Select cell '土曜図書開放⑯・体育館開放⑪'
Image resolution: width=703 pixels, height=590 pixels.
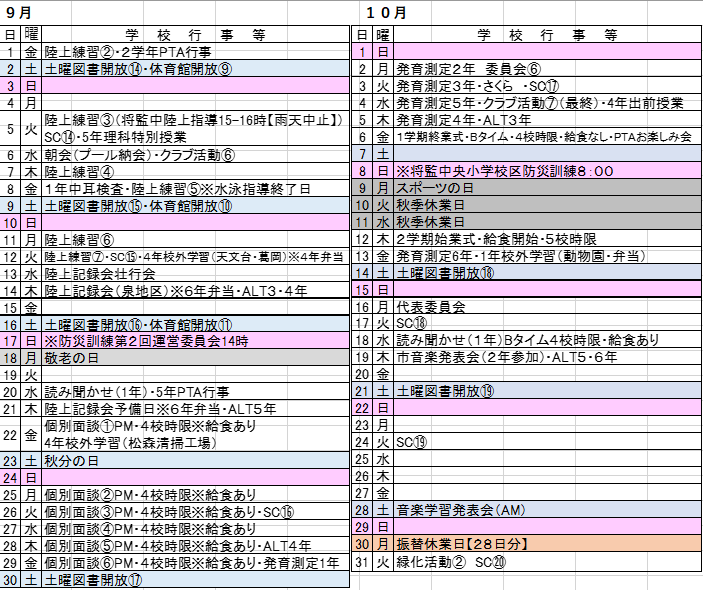[195, 325]
